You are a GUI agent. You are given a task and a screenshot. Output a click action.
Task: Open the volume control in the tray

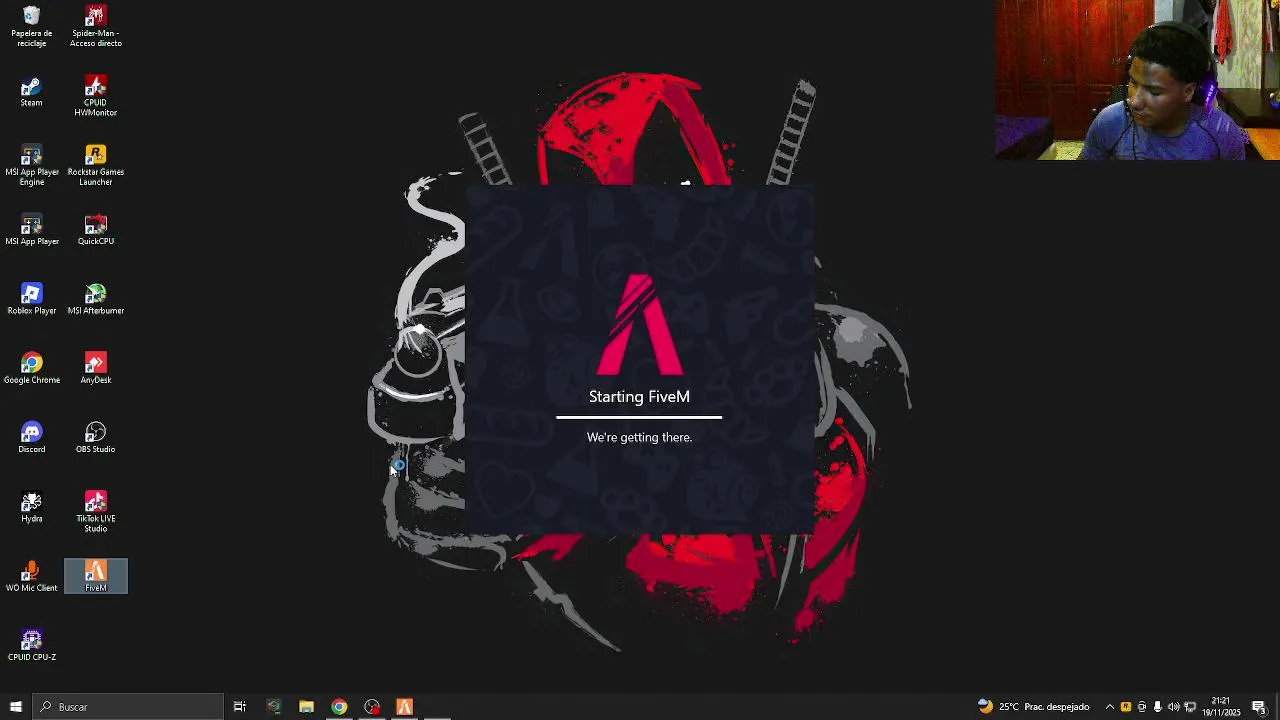point(1173,707)
